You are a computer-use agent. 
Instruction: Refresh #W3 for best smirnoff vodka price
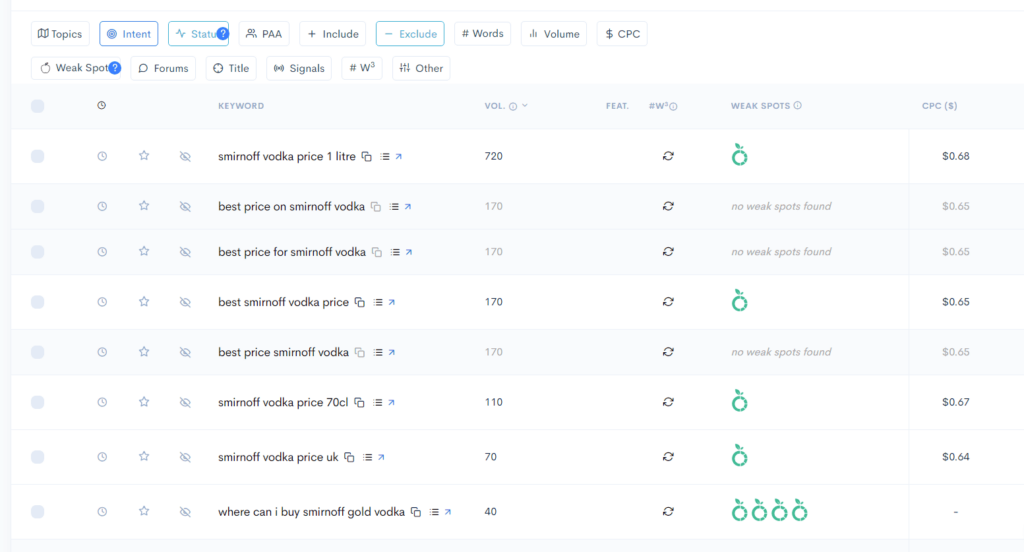point(668,302)
